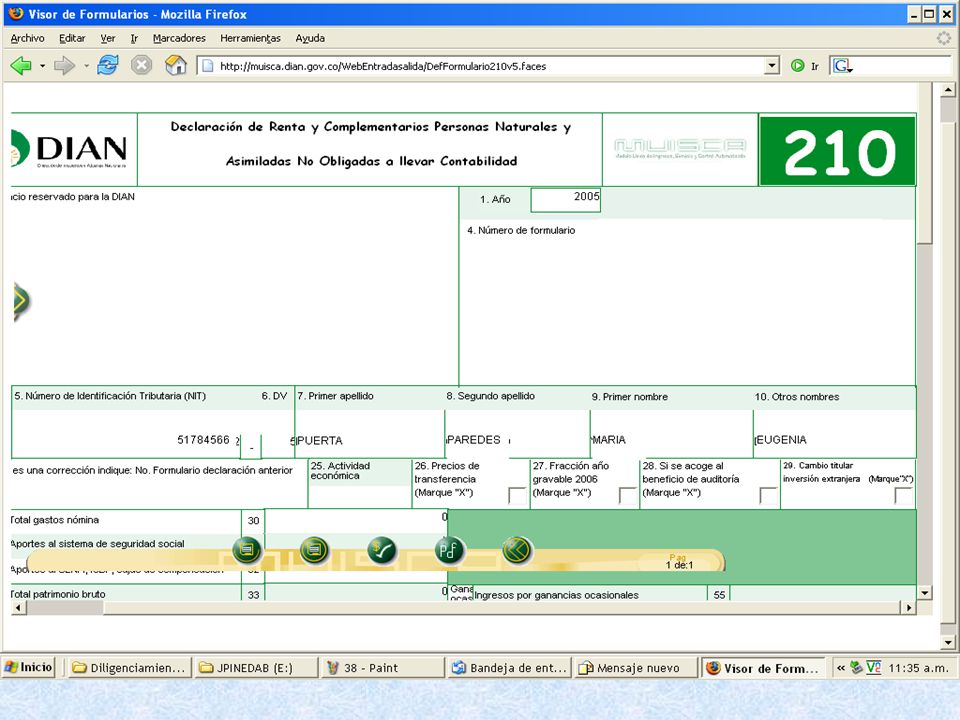Screen dimensions: 960x720
Task: Click the form's horizontal scrollbar right arrow
Action: click(909, 607)
